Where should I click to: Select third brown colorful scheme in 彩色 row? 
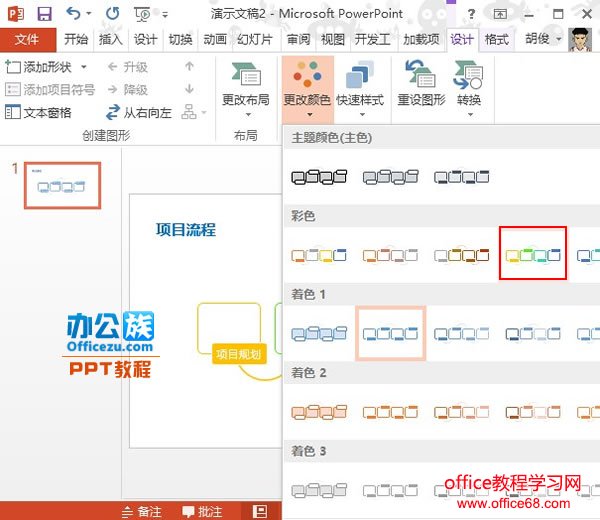(461, 255)
